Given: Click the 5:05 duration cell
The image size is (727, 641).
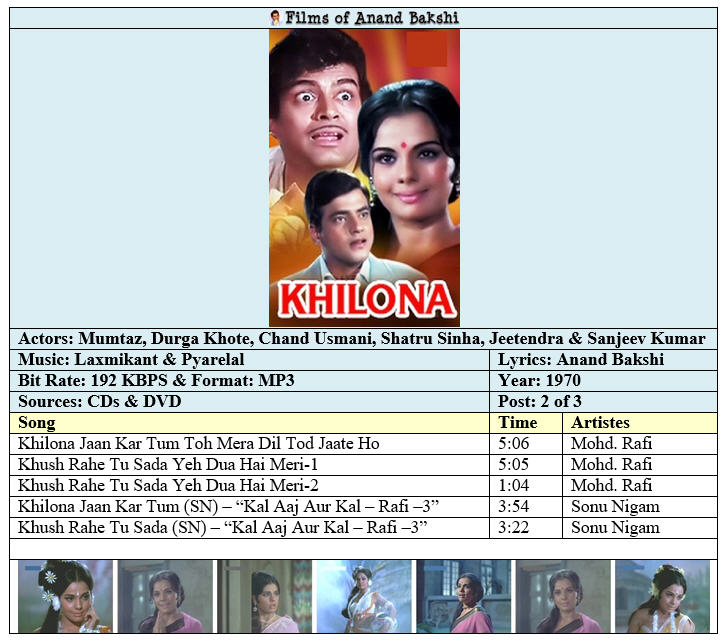Looking at the screenshot, I should [x=526, y=464].
